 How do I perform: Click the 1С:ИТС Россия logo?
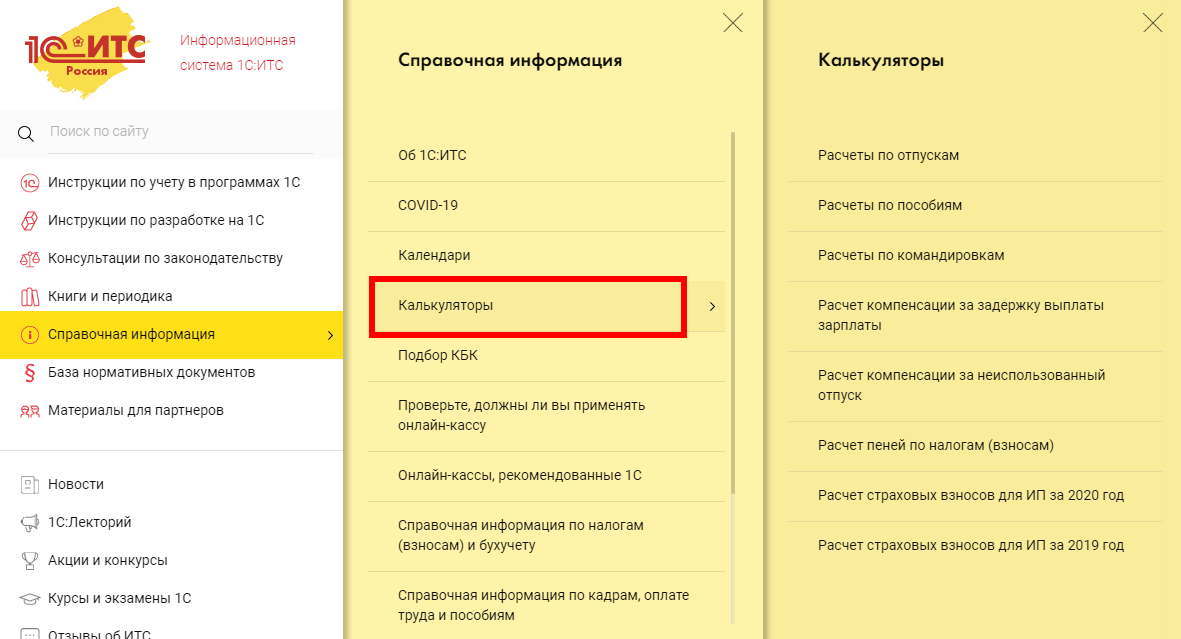(x=87, y=52)
